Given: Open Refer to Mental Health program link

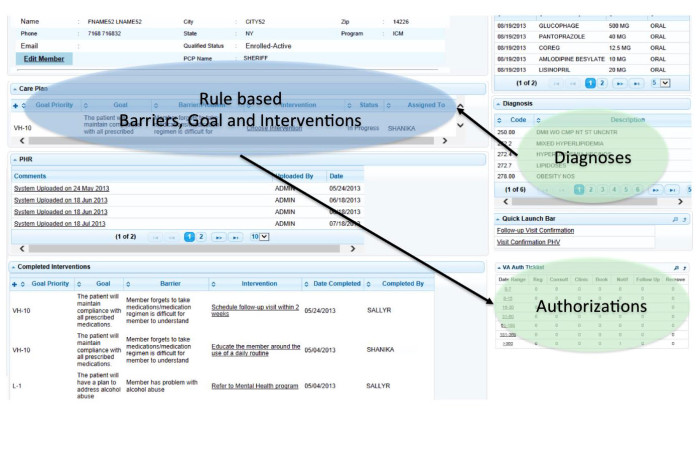Looking at the screenshot, I should [x=255, y=386].
